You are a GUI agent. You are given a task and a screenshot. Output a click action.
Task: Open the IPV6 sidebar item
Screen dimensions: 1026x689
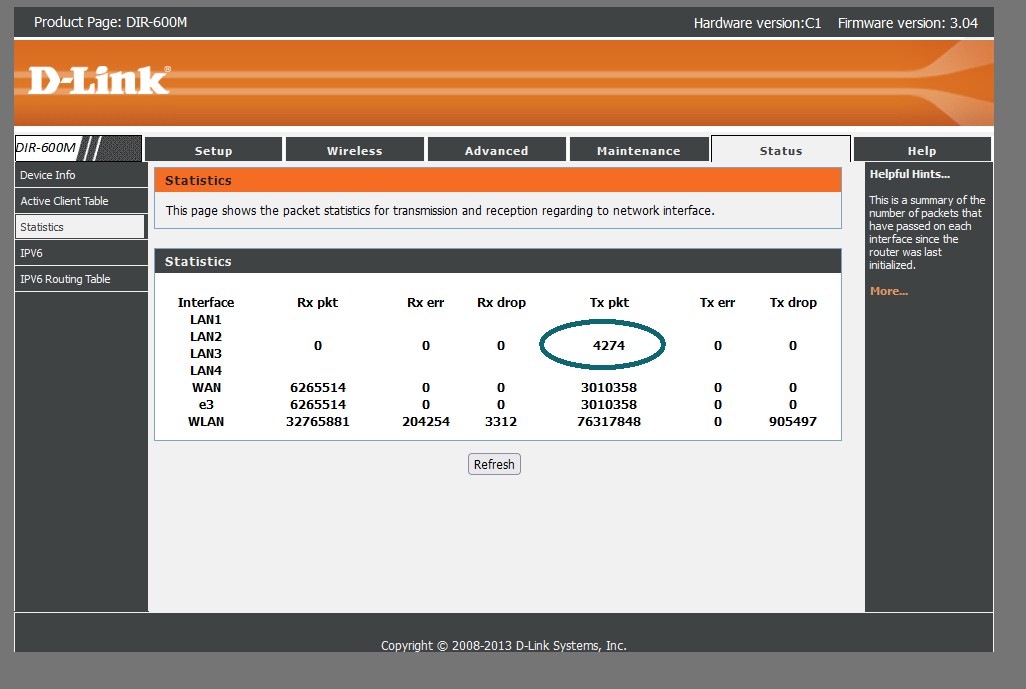(x=32, y=253)
